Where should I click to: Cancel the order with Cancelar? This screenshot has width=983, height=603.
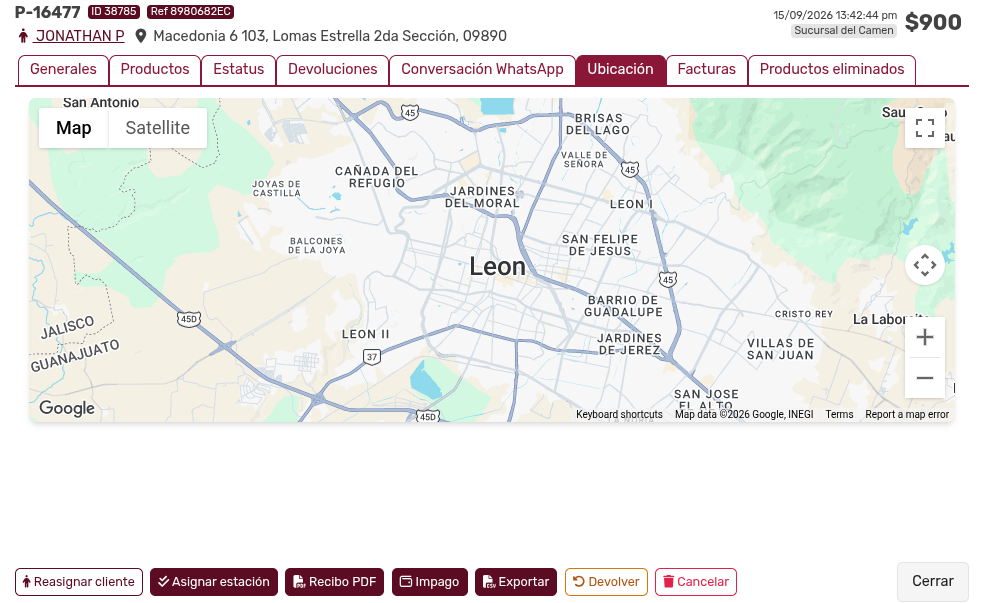click(x=696, y=582)
